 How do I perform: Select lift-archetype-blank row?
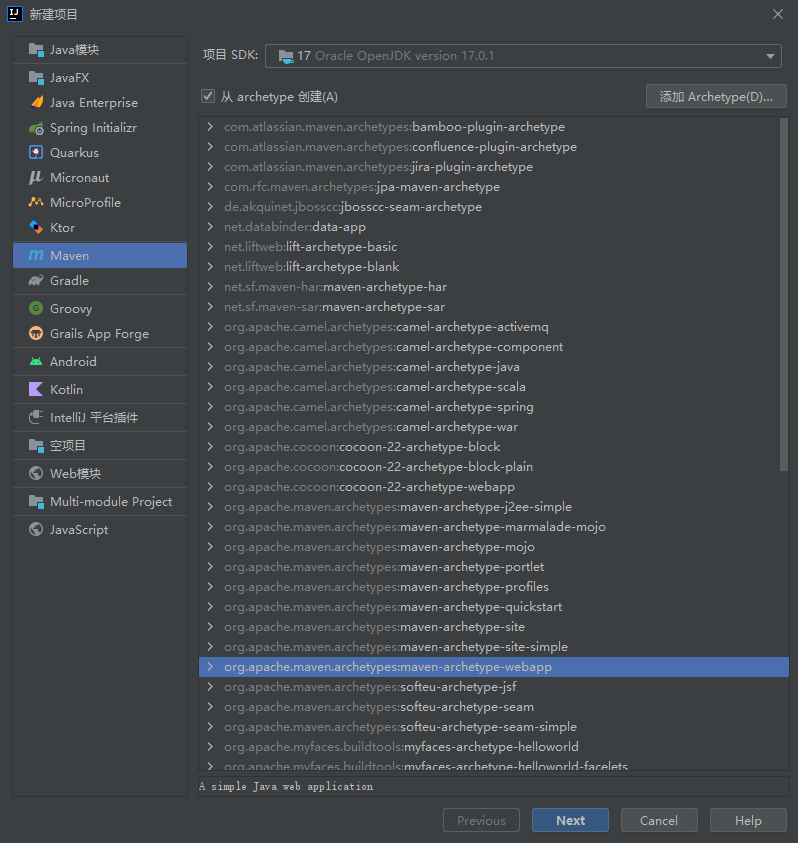click(489, 267)
